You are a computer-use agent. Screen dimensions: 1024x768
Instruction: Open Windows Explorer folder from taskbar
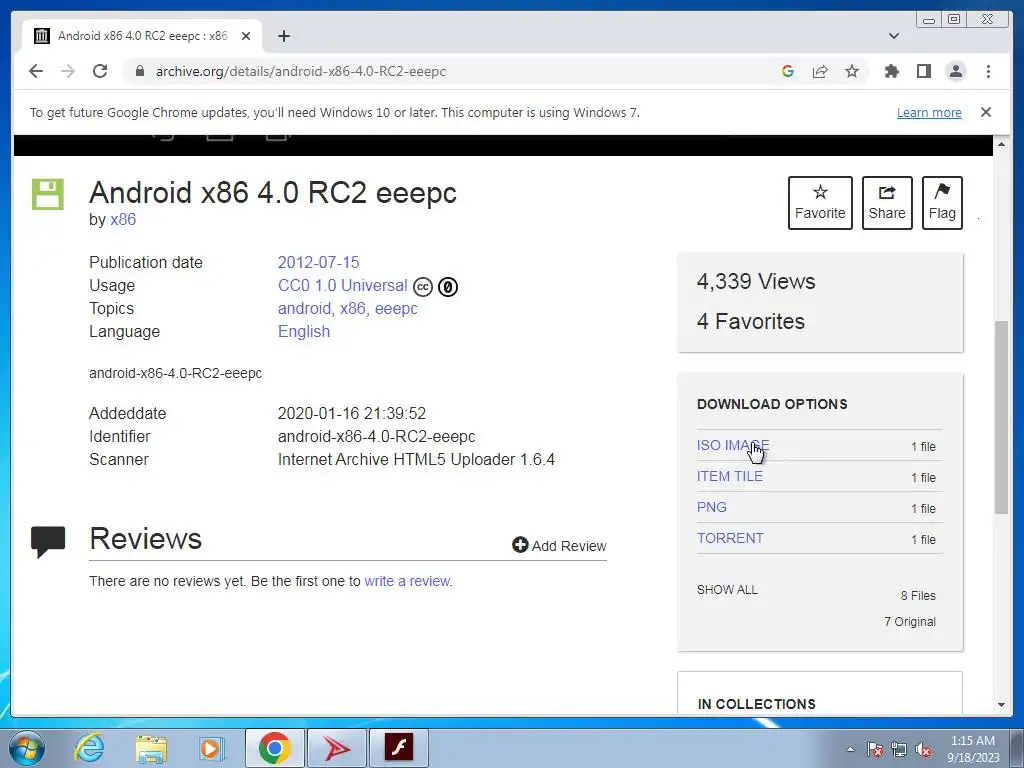(151, 748)
